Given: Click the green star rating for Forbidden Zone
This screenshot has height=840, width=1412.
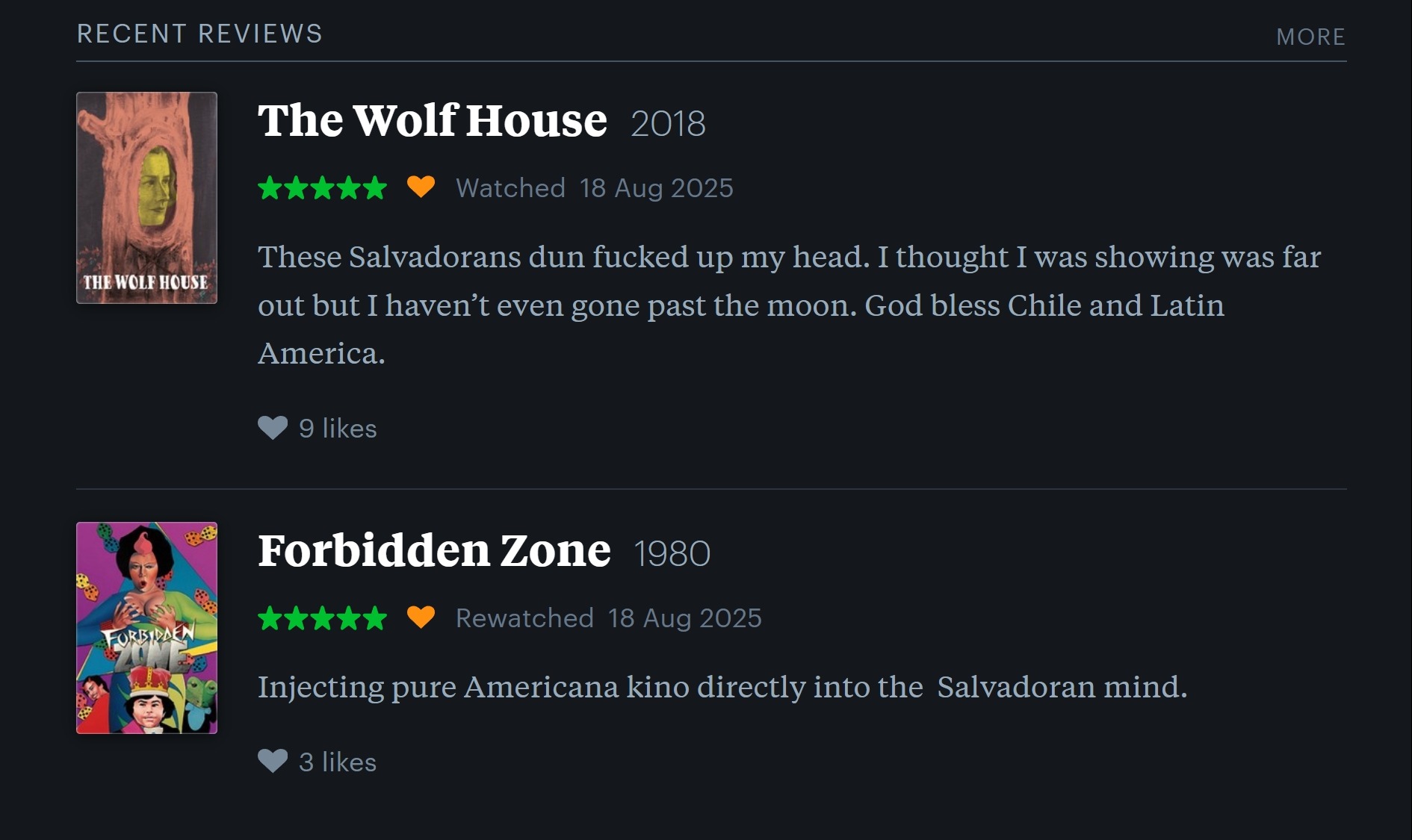Looking at the screenshot, I should tap(322, 617).
